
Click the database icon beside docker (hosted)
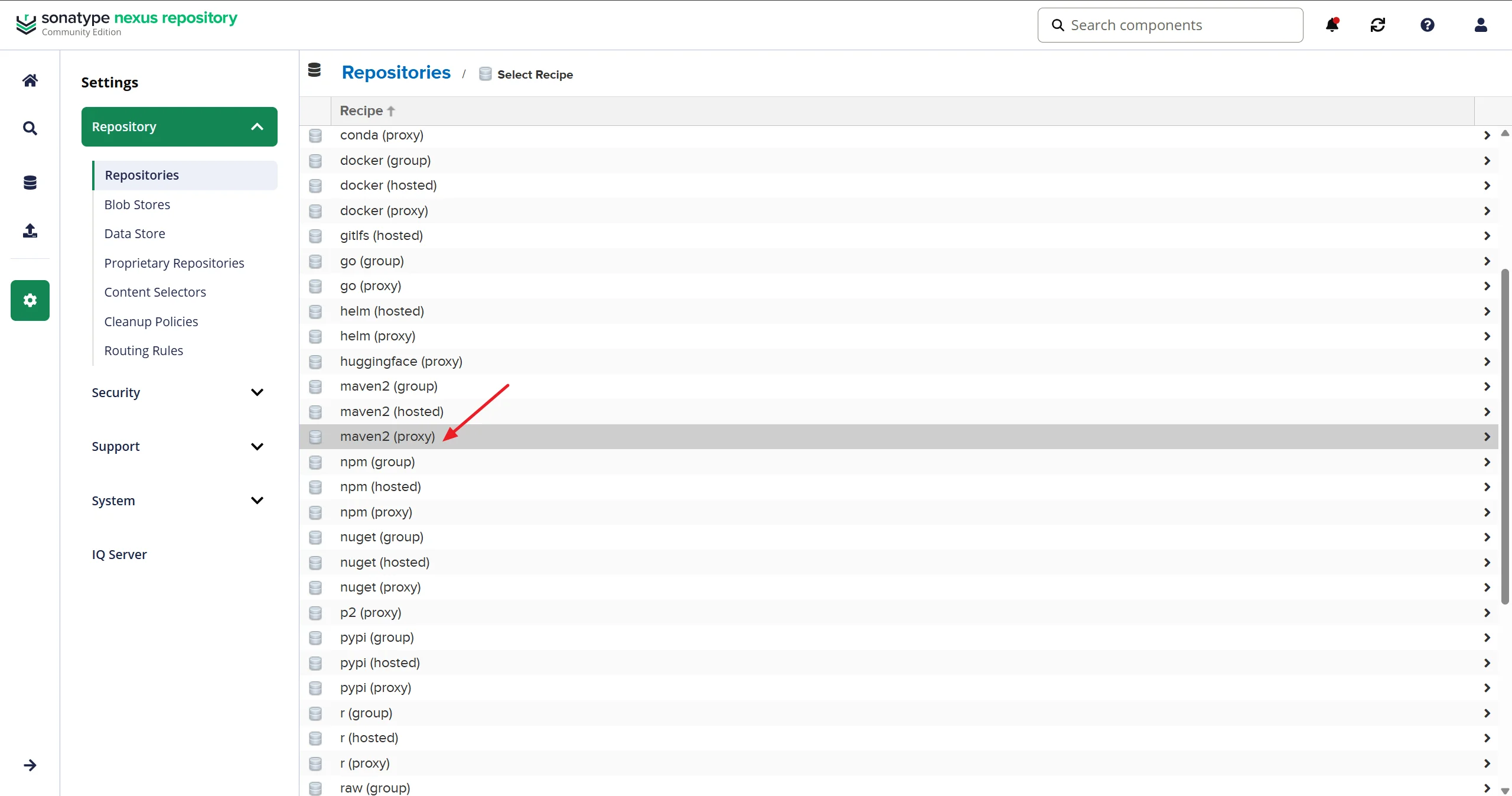coord(315,186)
